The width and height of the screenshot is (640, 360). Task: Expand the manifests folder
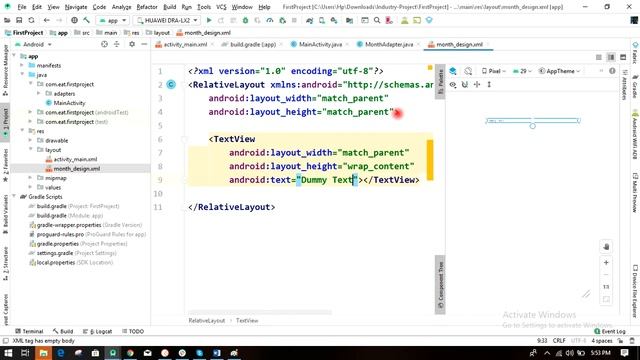22,65
